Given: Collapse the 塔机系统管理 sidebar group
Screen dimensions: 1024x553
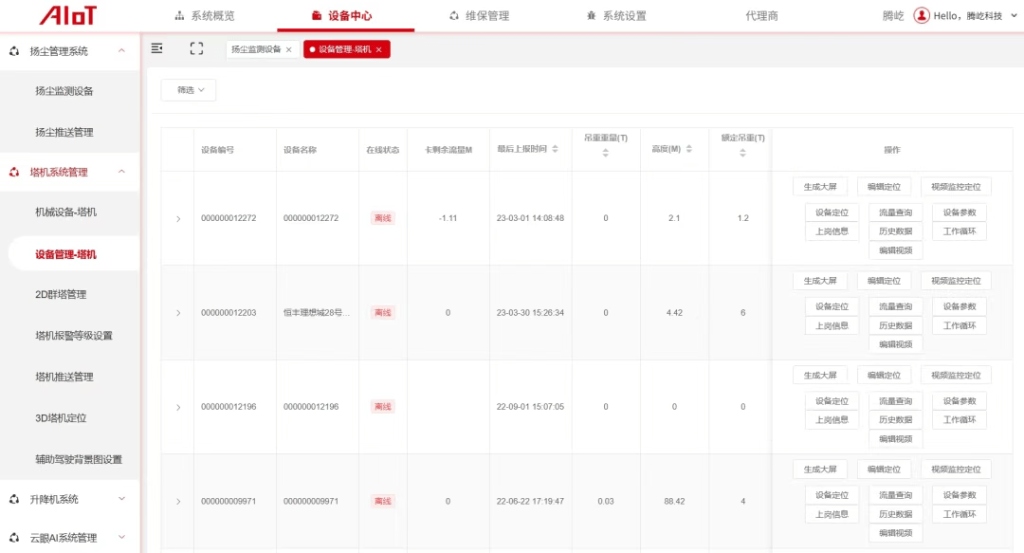Looking at the screenshot, I should (121, 172).
